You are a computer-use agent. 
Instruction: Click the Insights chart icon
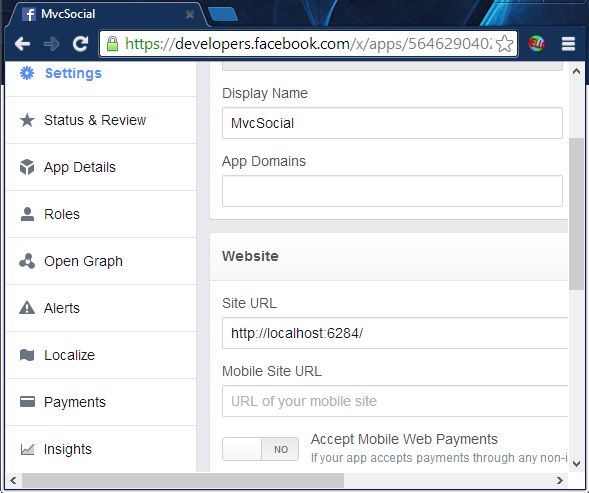click(27, 449)
